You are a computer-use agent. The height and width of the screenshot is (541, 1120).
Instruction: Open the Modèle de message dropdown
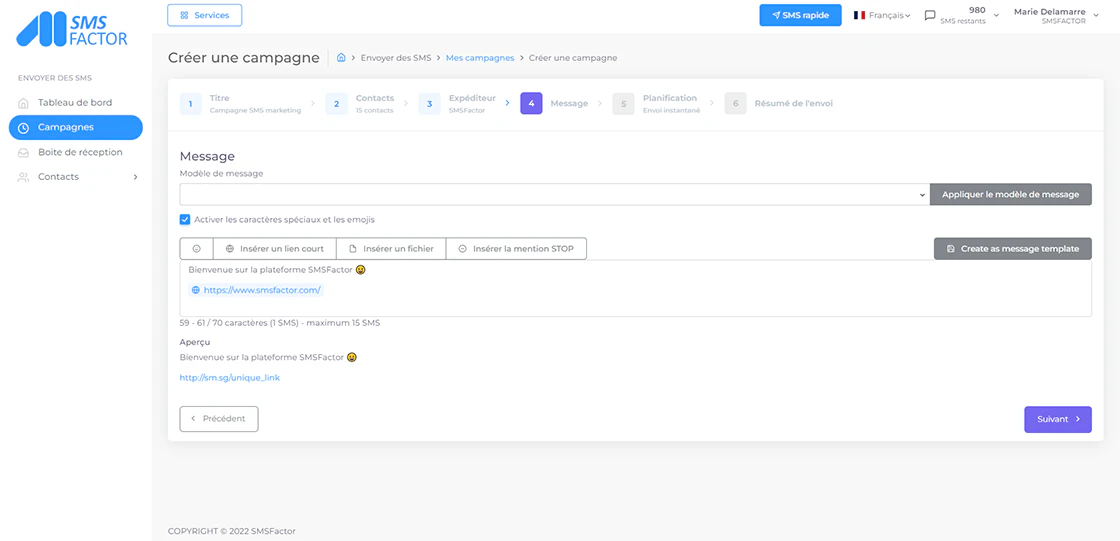[554, 194]
